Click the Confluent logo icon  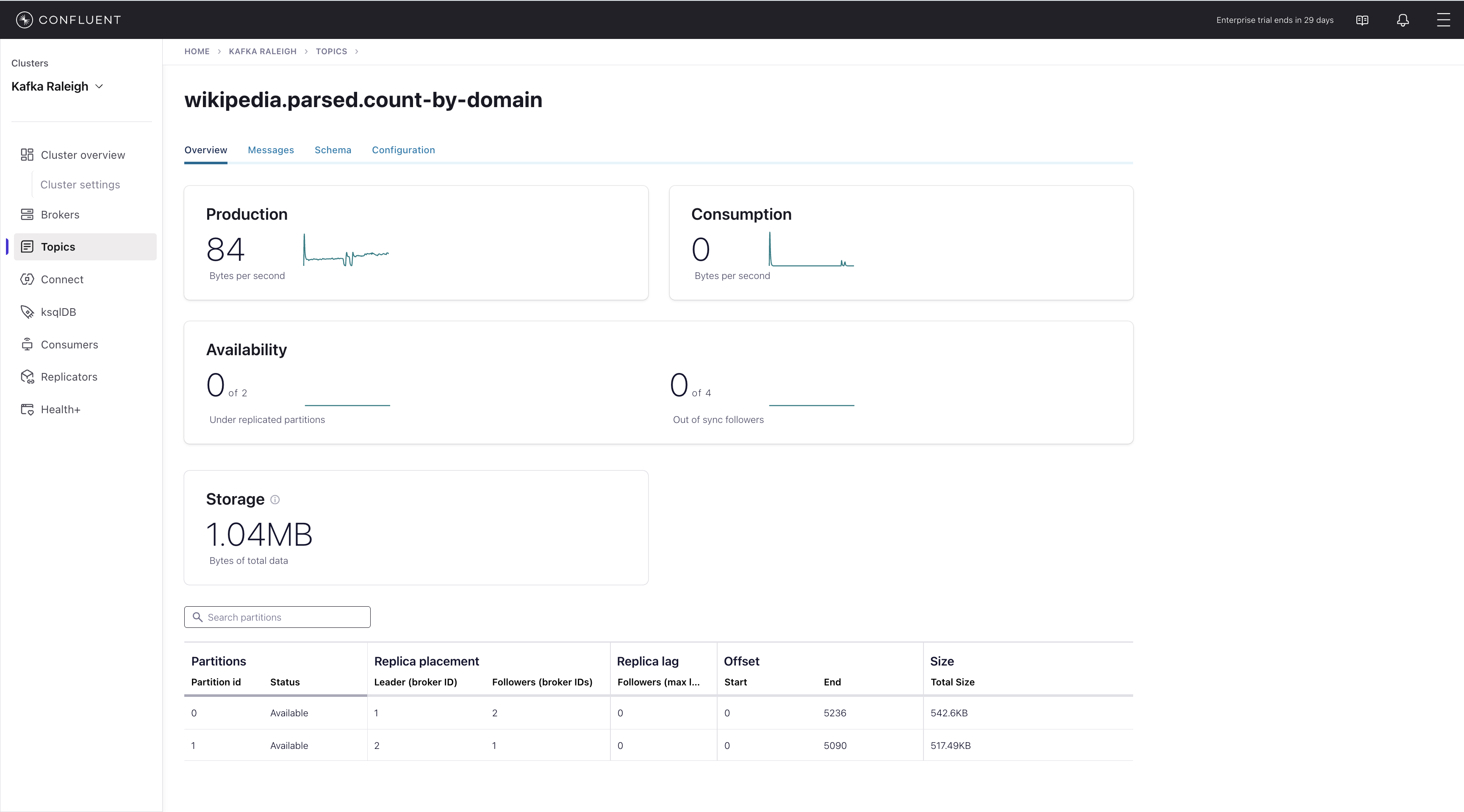(24, 20)
